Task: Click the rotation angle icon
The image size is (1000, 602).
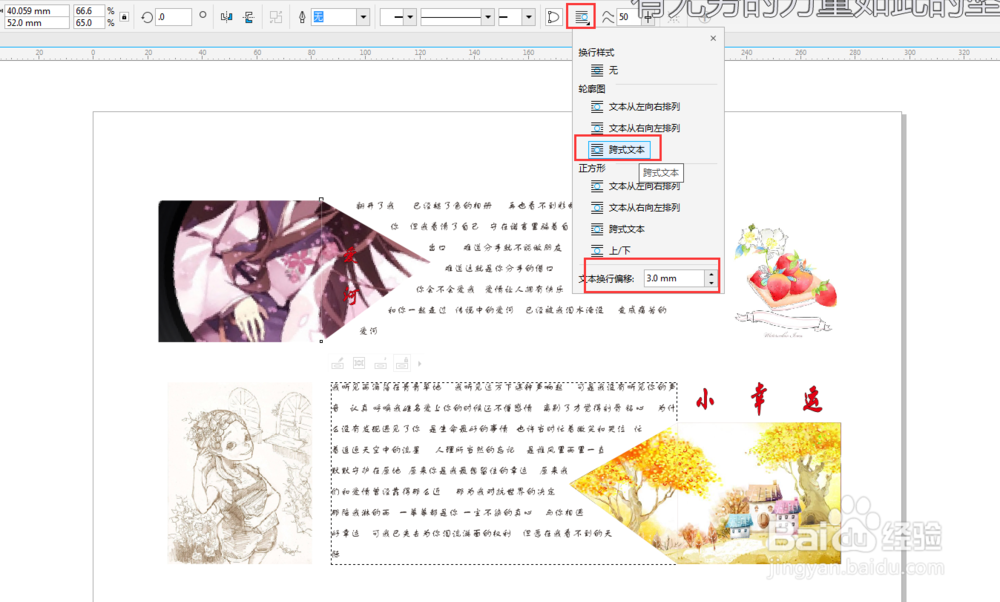Action: point(147,17)
